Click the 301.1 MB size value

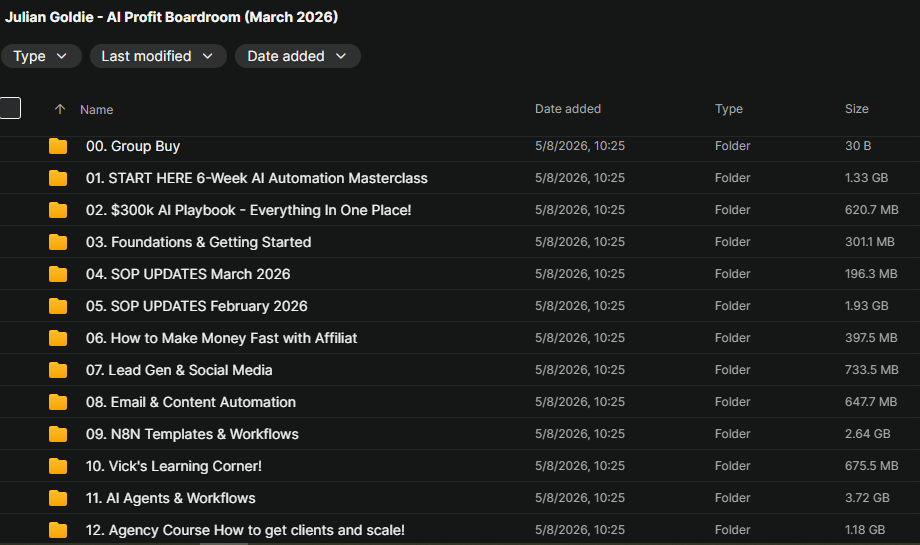coord(870,242)
